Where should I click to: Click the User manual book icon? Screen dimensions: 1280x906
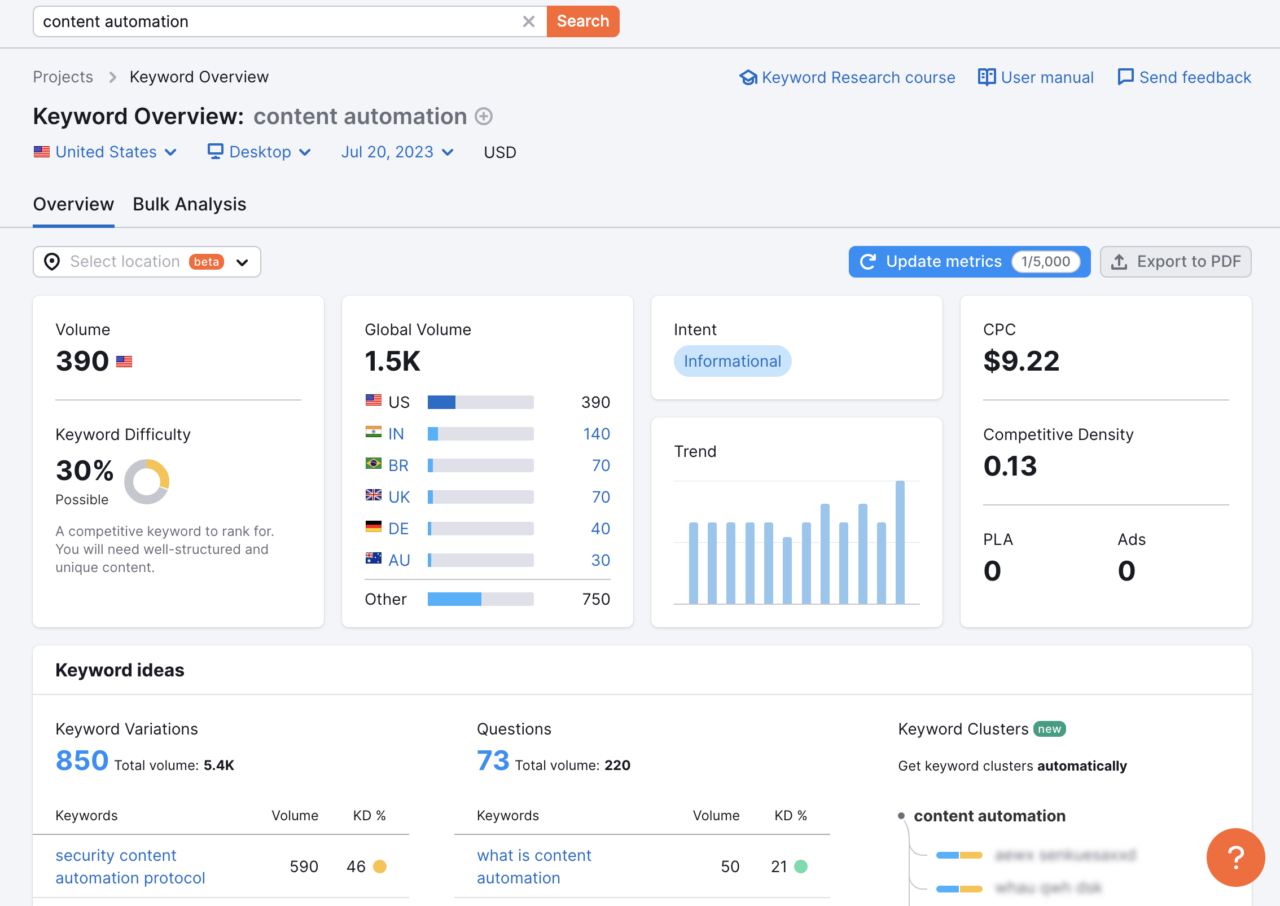point(987,77)
